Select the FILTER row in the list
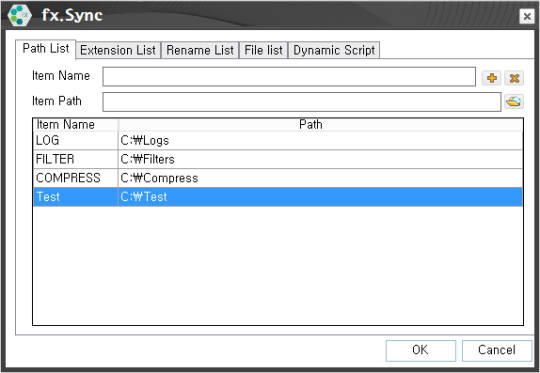 (278, 159)
